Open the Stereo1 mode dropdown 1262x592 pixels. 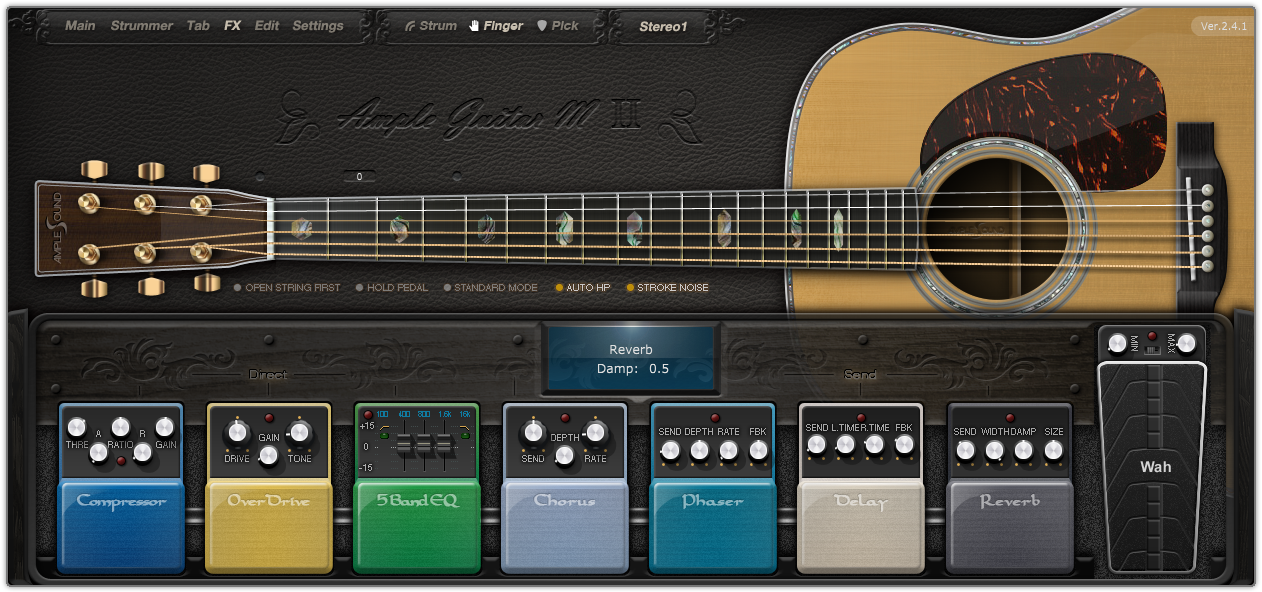click(663, 27)
